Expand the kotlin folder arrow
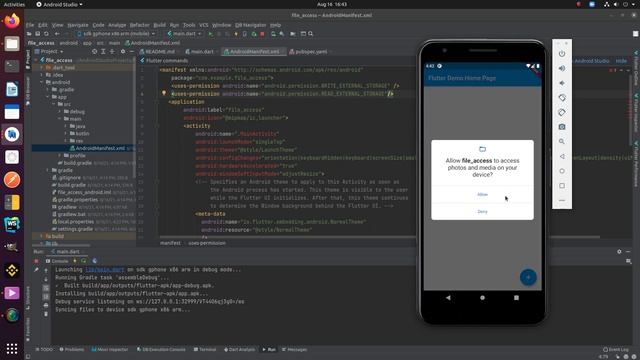The width and height of the screenshot is (640, 360). 66,133
